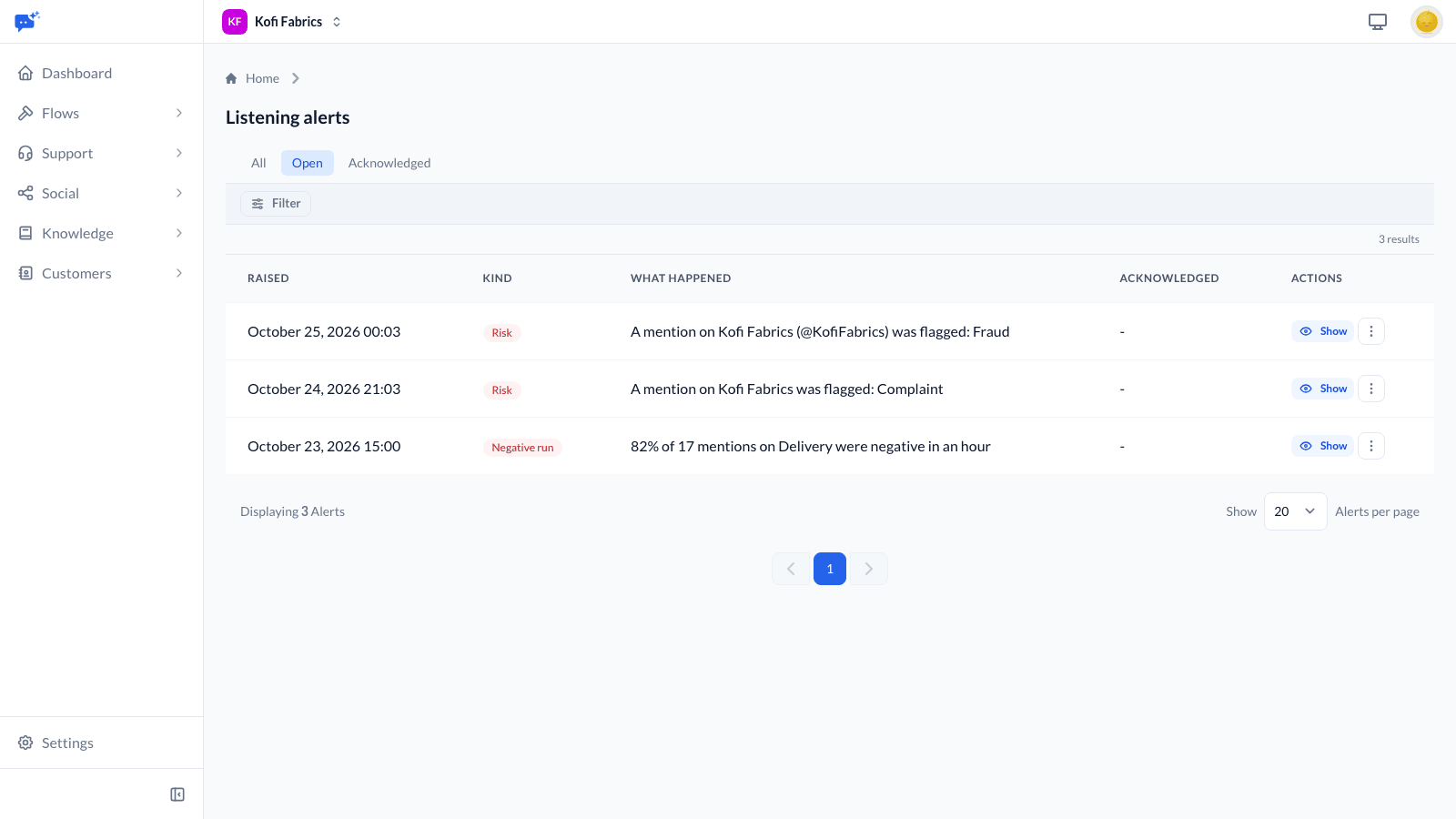Go to next page arrow

pos(869,569)
